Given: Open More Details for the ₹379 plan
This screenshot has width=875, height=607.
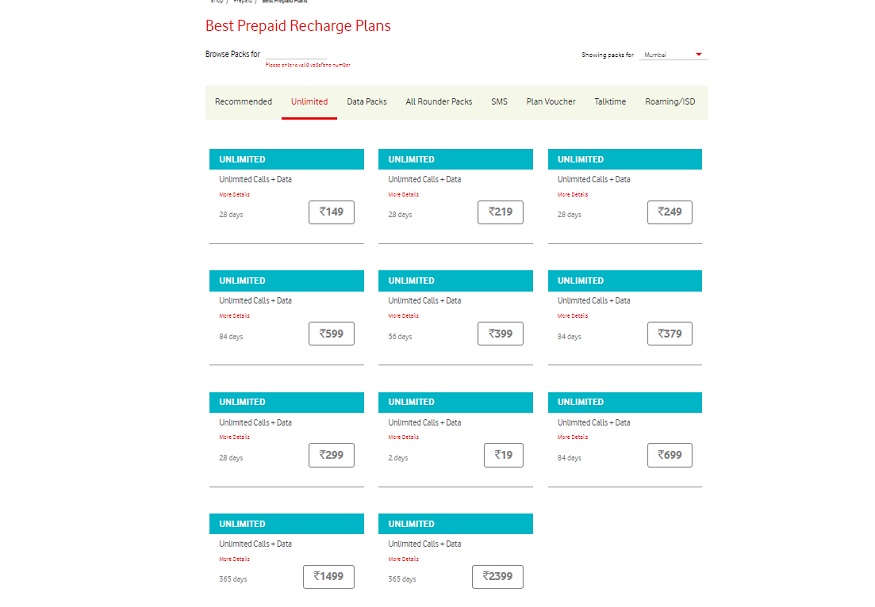Looking at the screenshot, I should point(573,316).
